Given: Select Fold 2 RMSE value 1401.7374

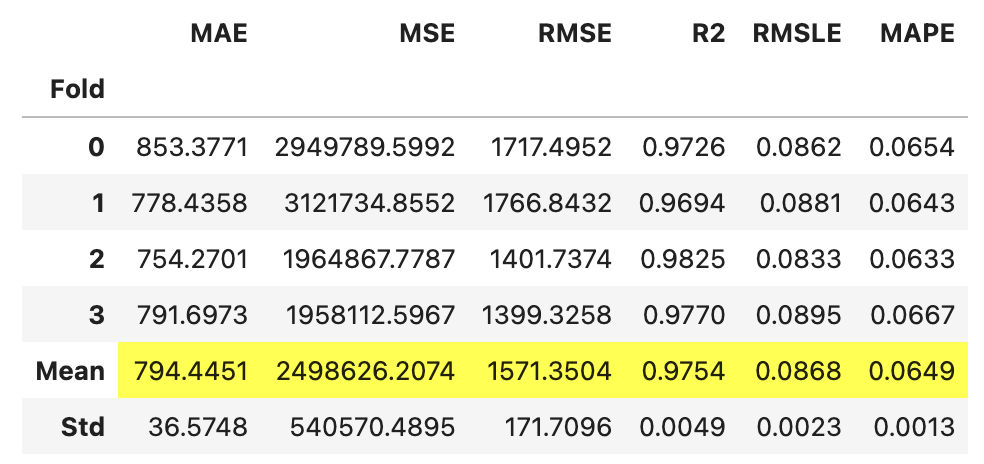Looking at the screenshot, I should [550, 259].
